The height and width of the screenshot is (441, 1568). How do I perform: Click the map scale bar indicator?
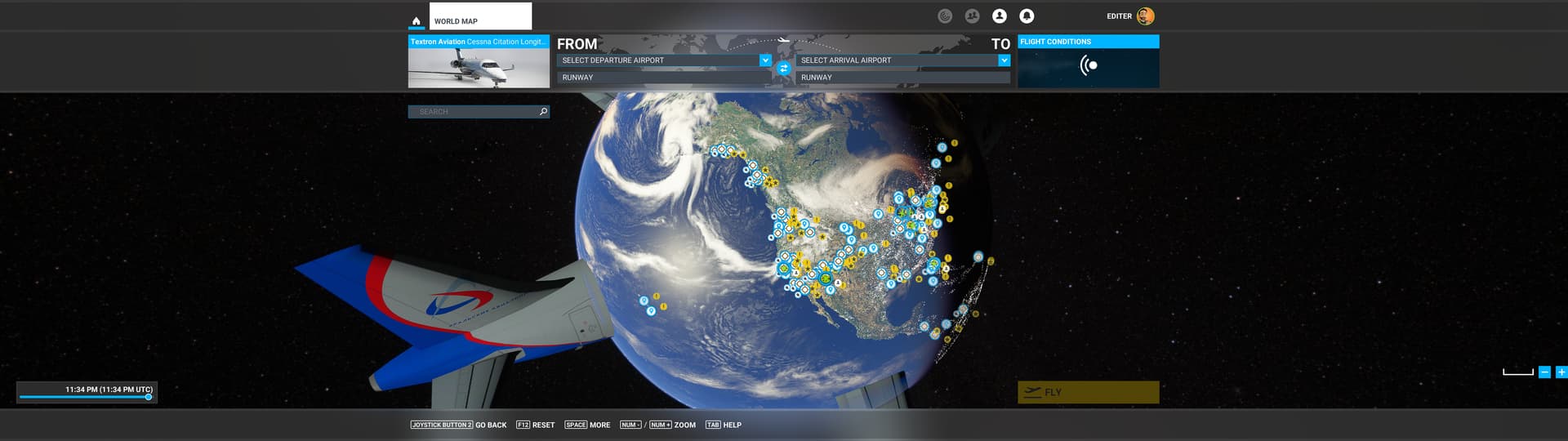pos(1518,372)
